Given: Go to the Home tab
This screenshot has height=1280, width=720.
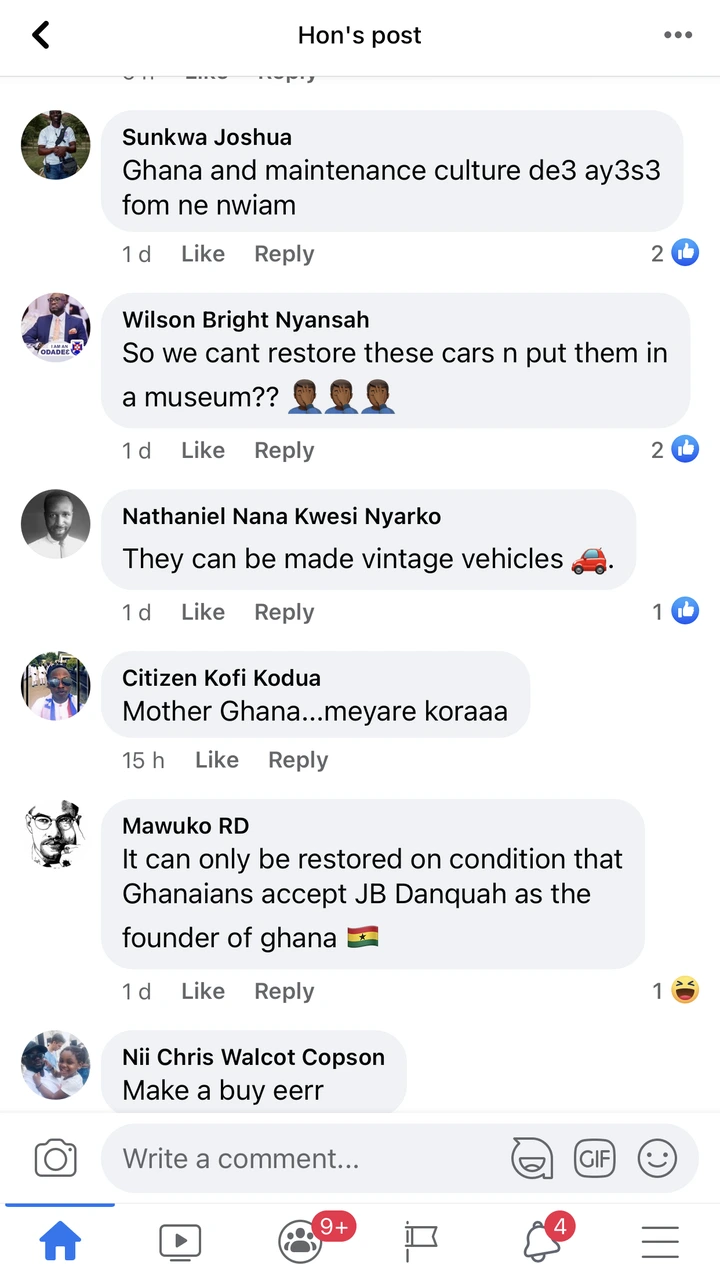Looking at the screenshot, I should point(60,1242).
